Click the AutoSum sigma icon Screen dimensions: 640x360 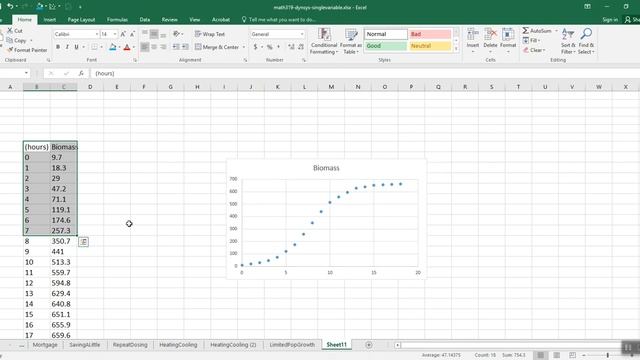(x=526, y=31)
